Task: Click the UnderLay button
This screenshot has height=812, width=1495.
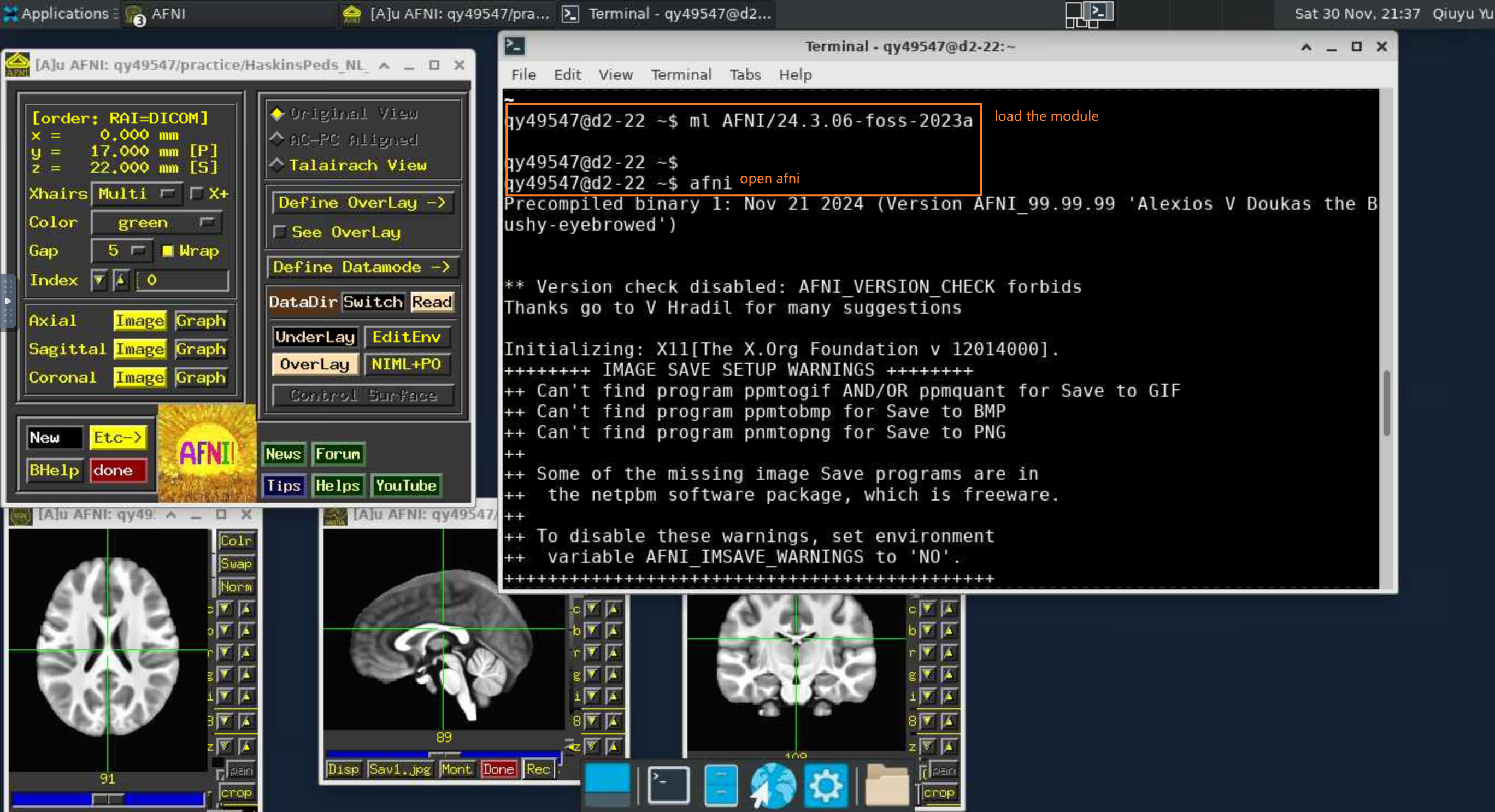Action: click(315, 337)
